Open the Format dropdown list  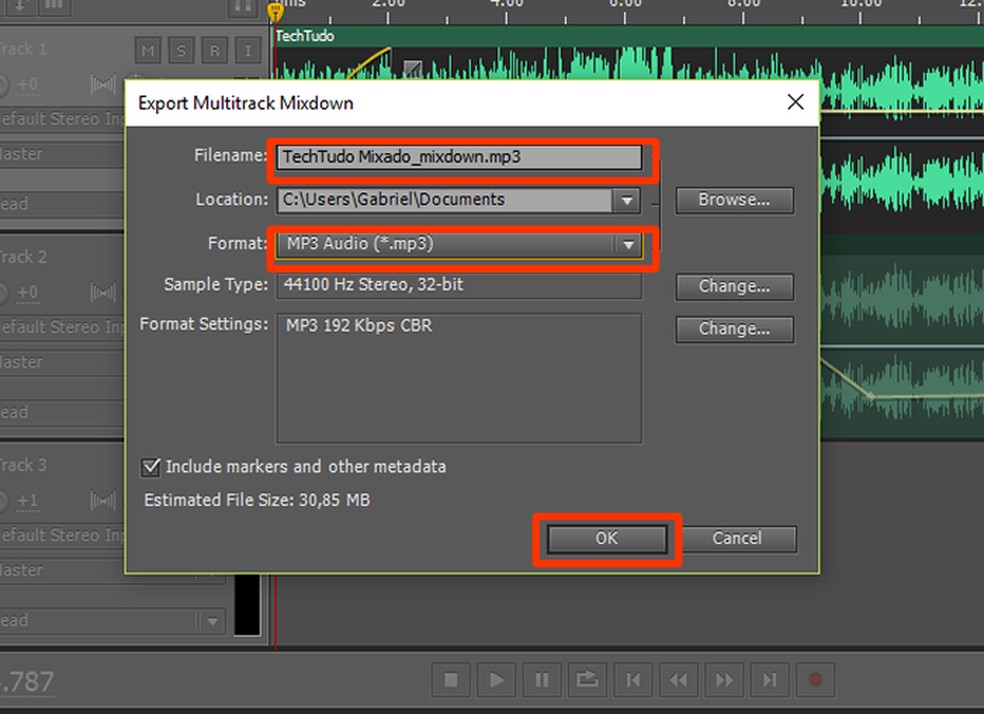click(x=459, y=244)
